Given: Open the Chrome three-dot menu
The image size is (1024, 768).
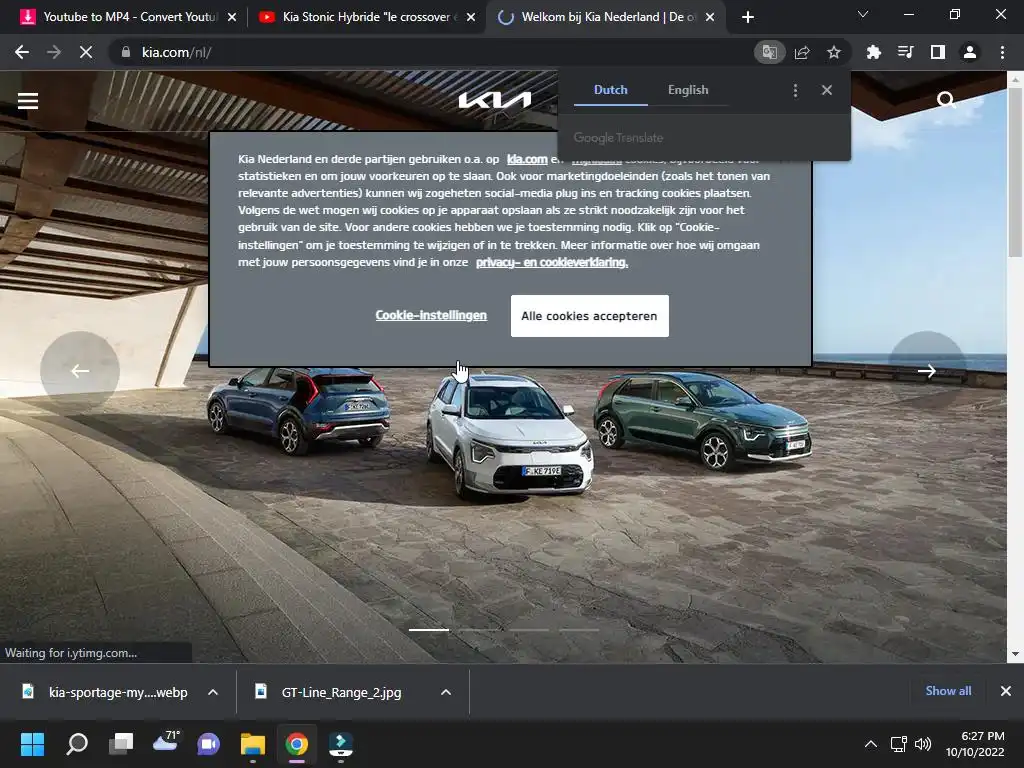Looking at the screenshot, I should pyautogui.click(x=1002, y=52).
